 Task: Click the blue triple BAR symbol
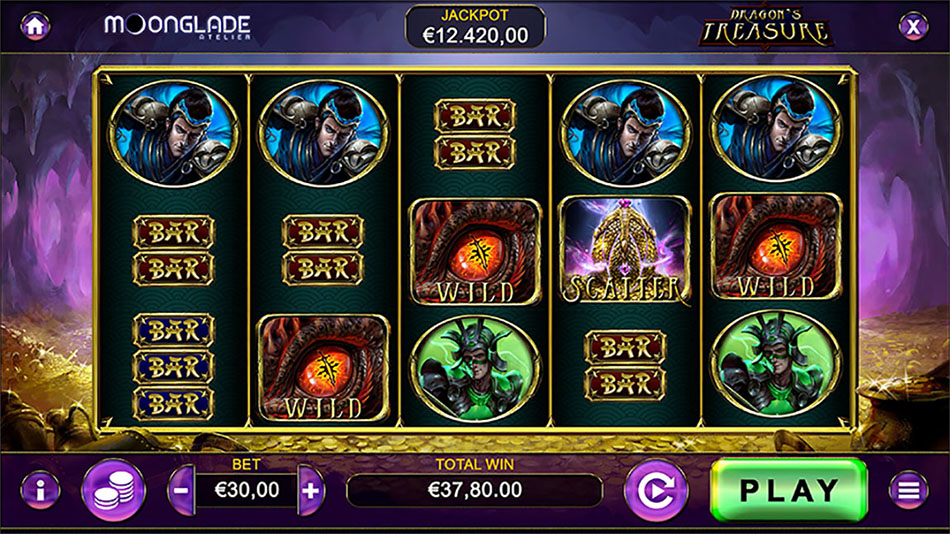click(173, 367)
